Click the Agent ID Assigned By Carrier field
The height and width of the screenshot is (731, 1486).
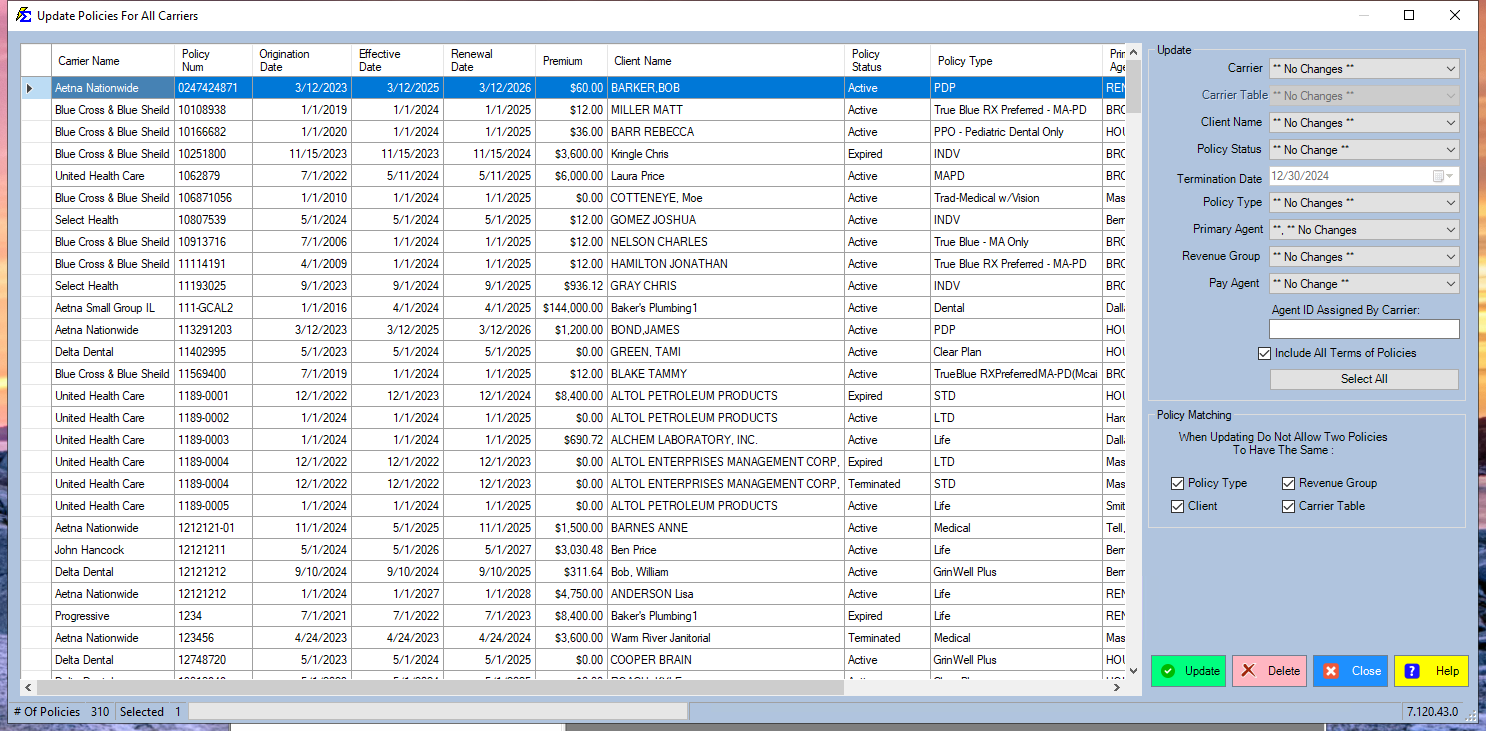pos(1363,329)
